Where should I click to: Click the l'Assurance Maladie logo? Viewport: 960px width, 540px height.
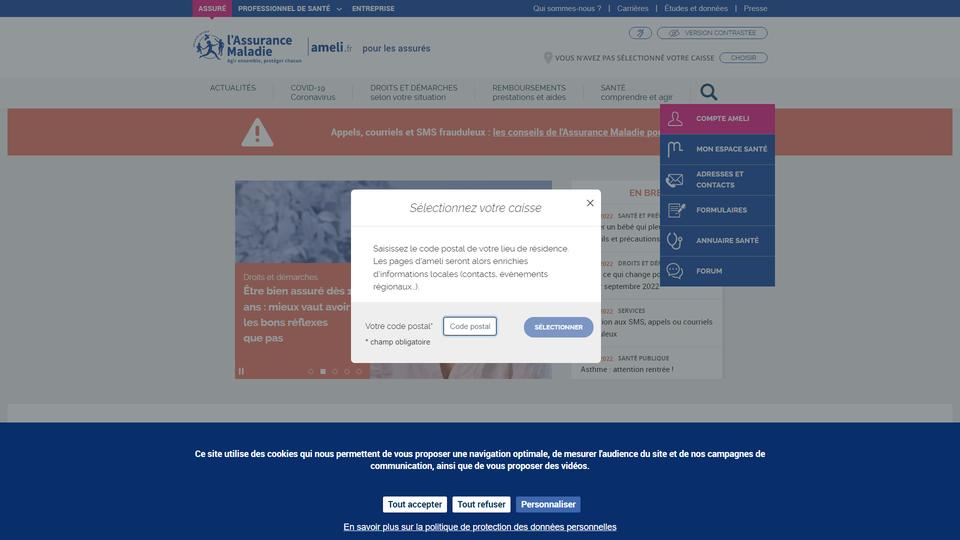click(248, 48)
